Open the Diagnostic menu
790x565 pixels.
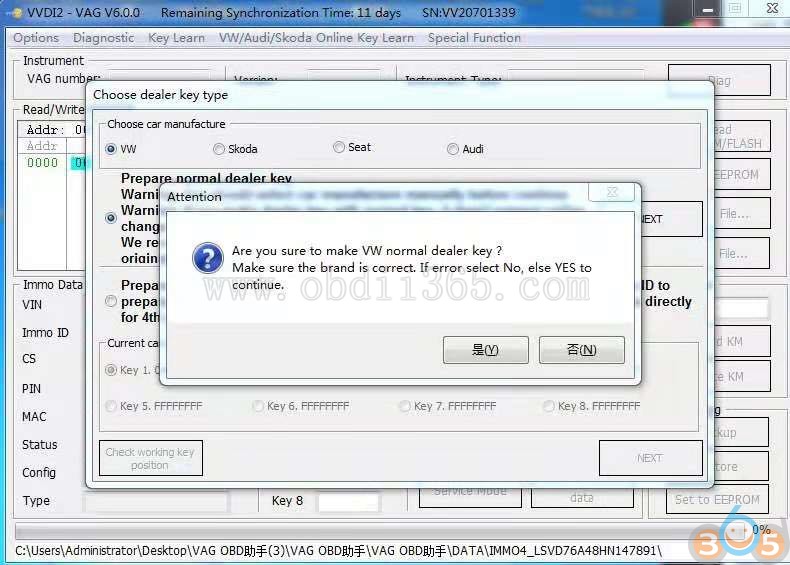[x=103, y=38]
